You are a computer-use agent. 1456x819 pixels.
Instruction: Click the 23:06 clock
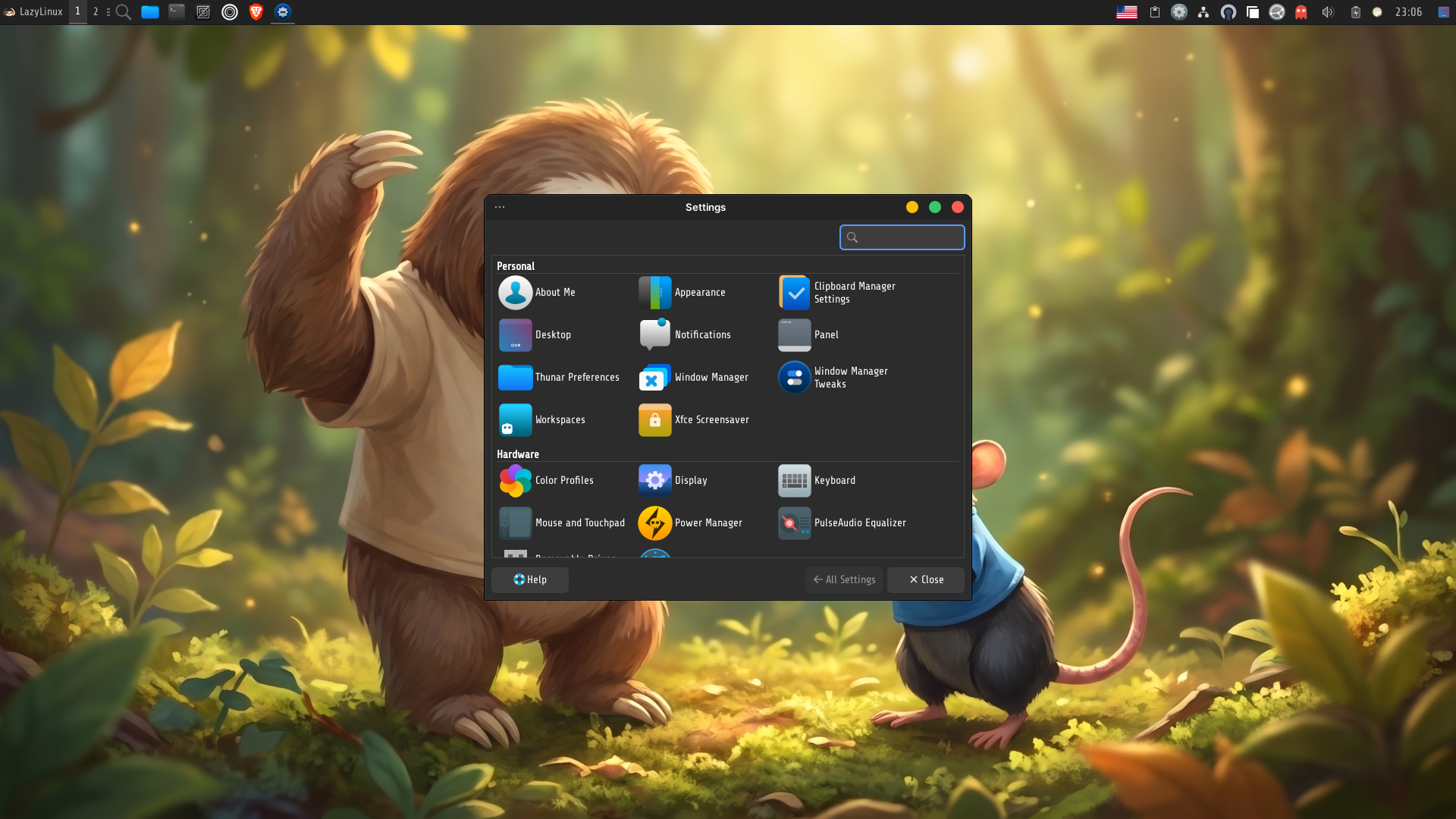click(x=1409, y=12)
